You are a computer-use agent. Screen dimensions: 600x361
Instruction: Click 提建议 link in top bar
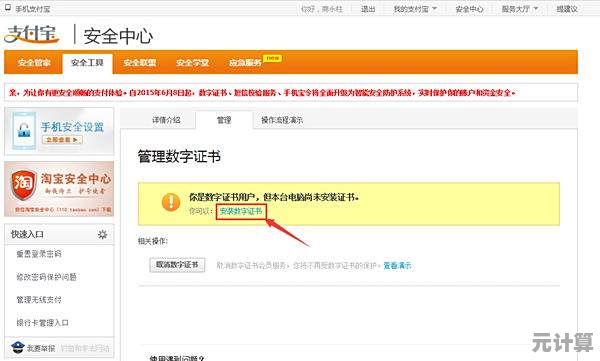click(x=567, y=8)
